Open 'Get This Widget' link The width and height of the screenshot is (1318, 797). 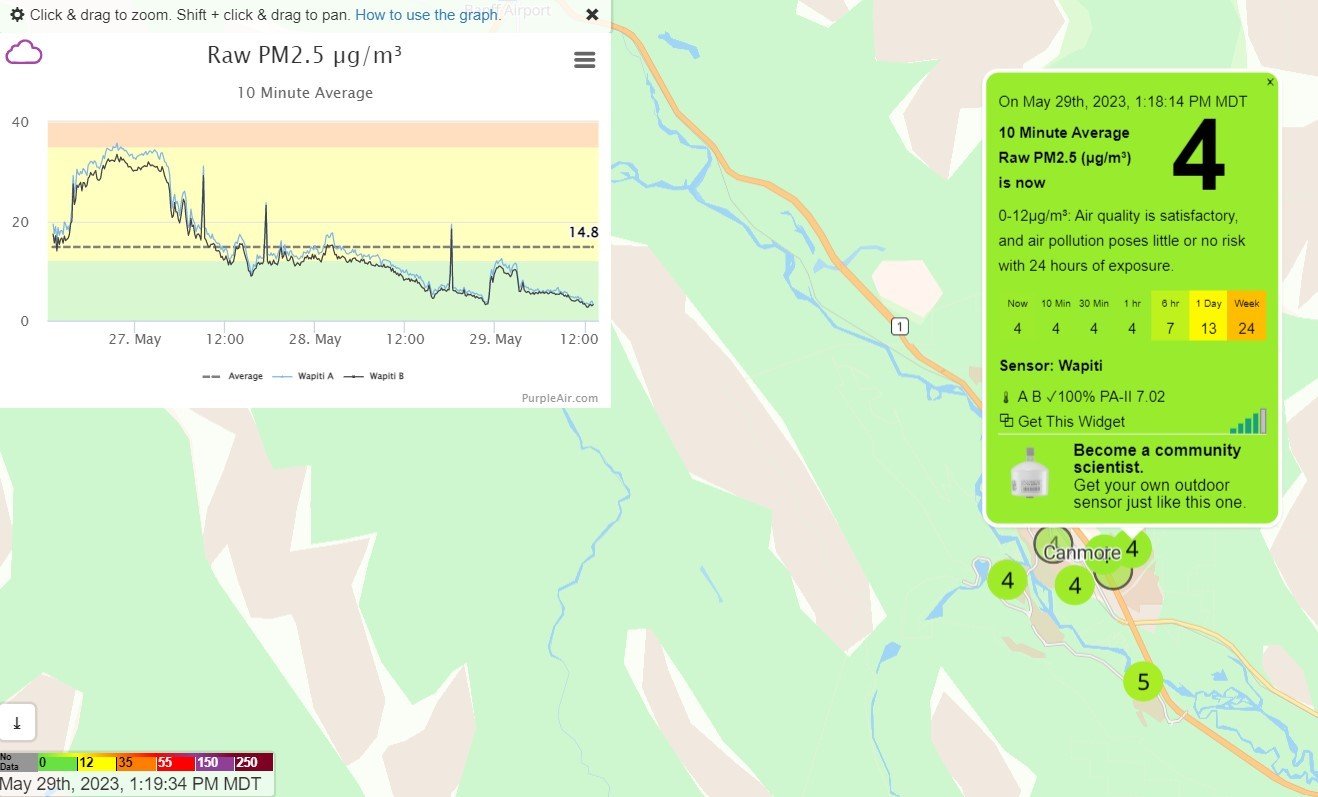(x=1071, y=422)
